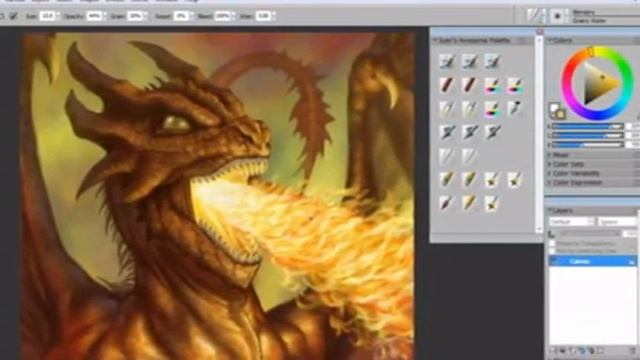Open the Default composite method dropdown

[571, 222]
